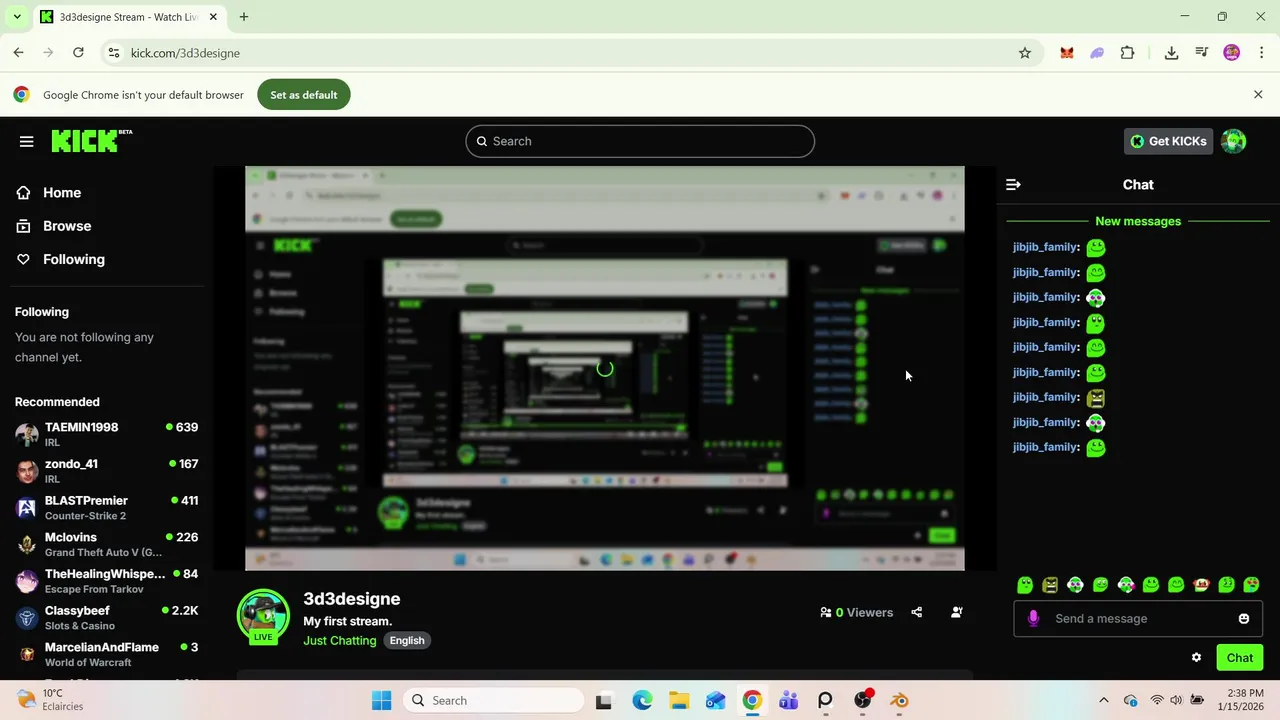Open Chrome media controls icon
The width and height of the screenshot is (1280, 720).
click(x=1202, y=53)
